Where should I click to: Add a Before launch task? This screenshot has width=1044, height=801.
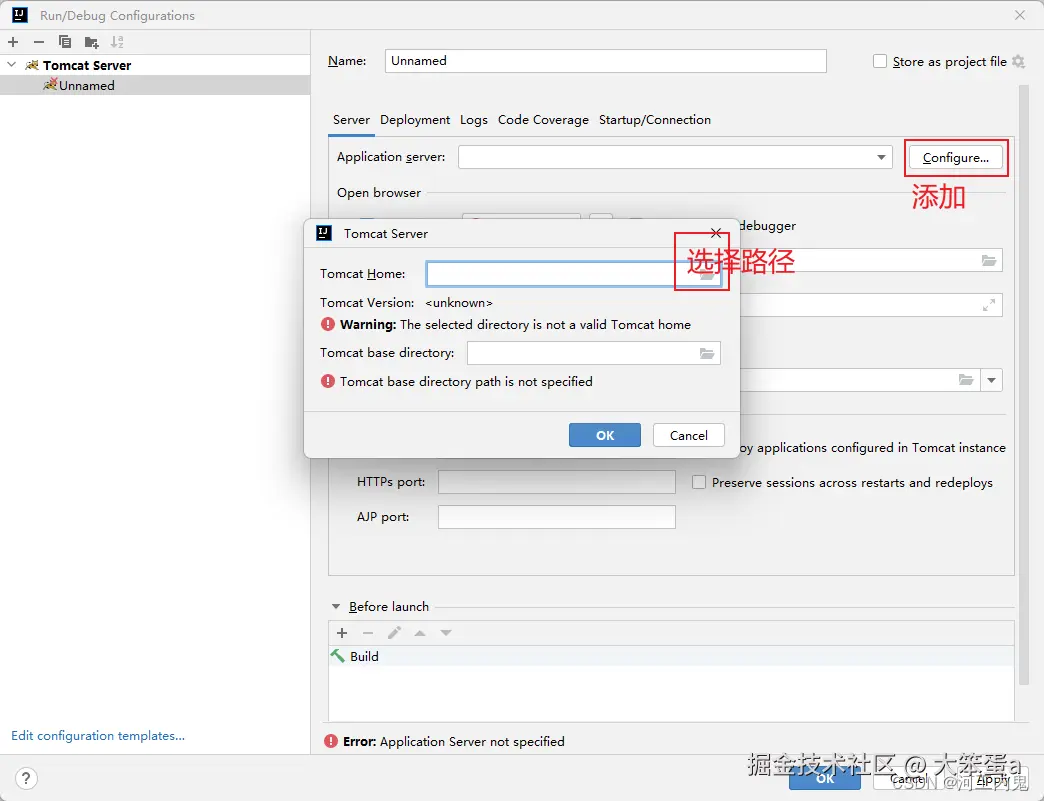pyautogui.click(x=342, y=633)
